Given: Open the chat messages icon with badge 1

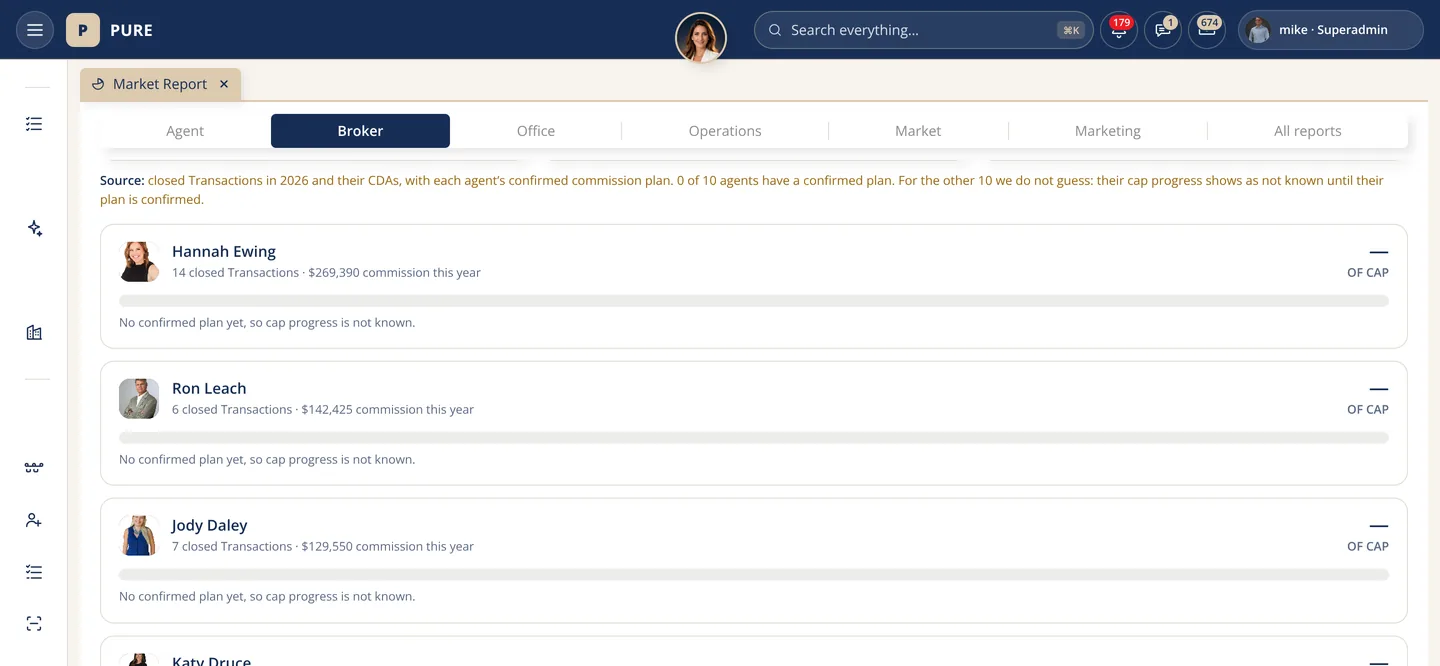Looking at the screenshot, I should coord(1163,30).
